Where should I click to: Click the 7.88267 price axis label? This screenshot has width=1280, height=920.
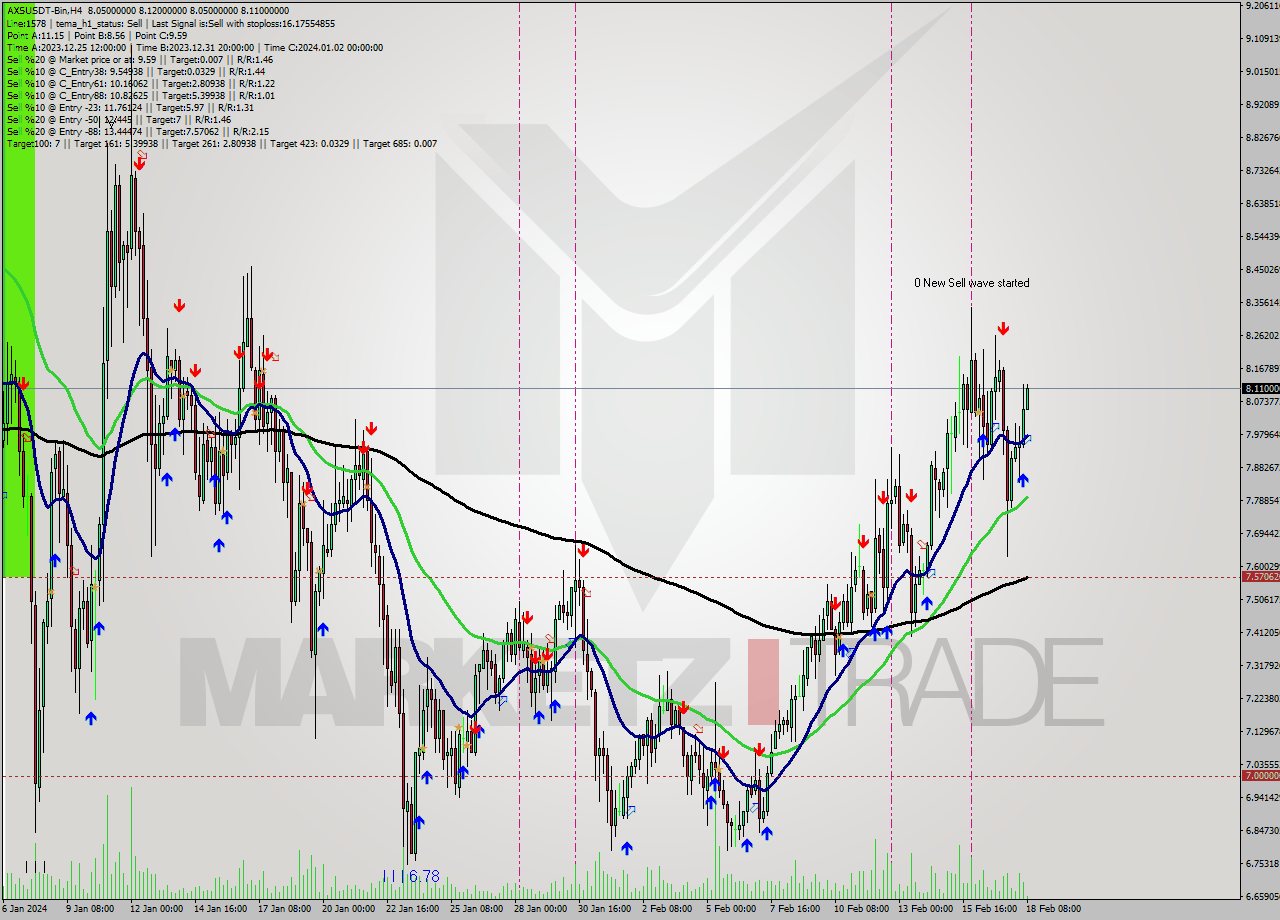click(1261, 467)
